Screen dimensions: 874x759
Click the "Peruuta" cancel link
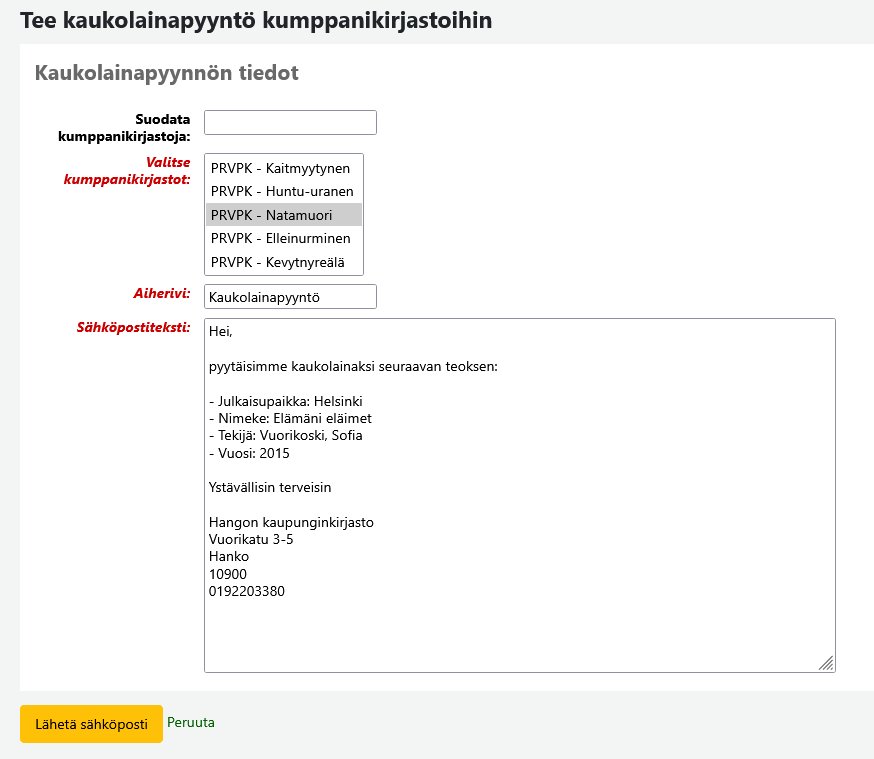191,722
